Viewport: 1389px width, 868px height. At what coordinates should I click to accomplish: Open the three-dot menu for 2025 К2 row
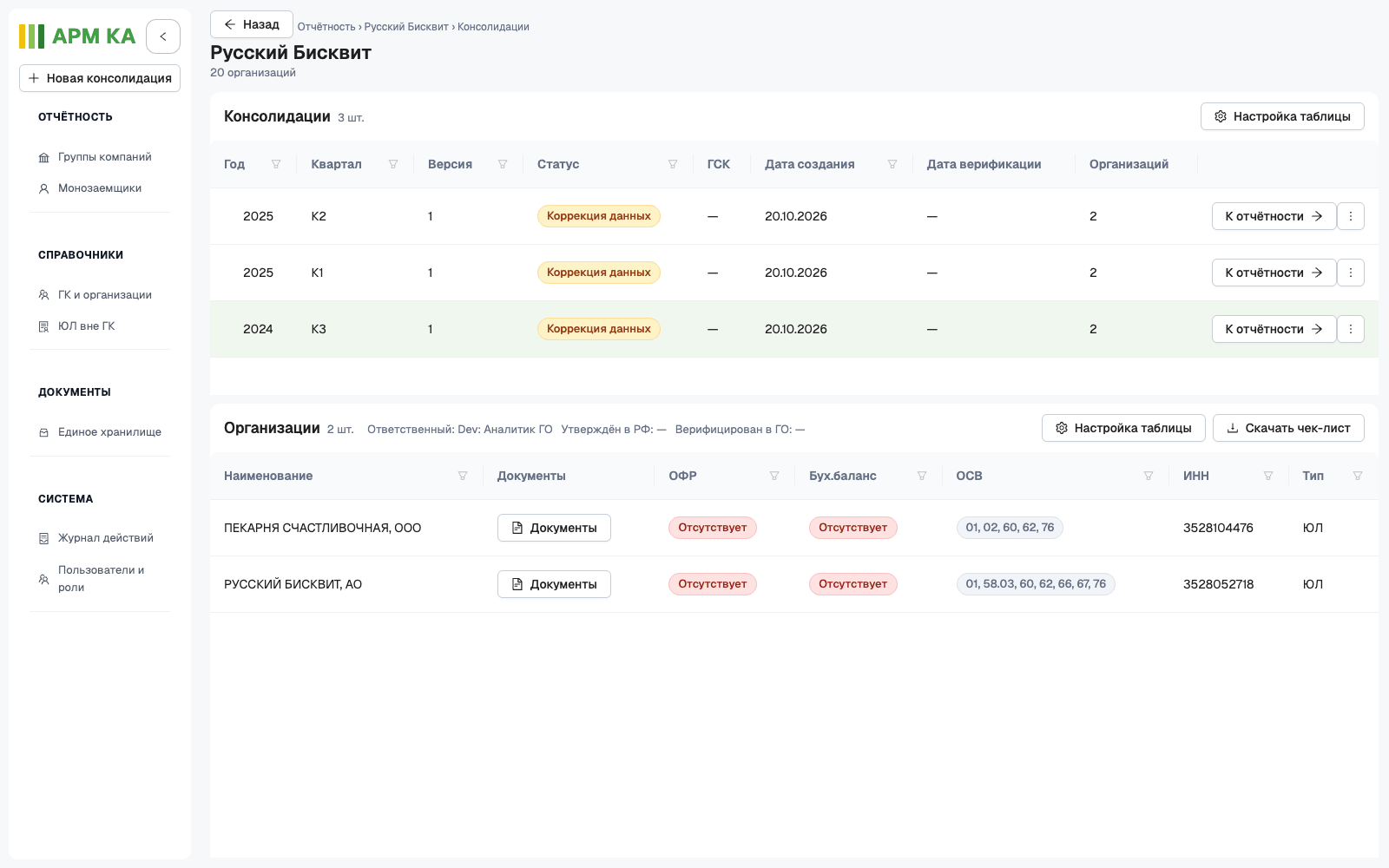1351,216
